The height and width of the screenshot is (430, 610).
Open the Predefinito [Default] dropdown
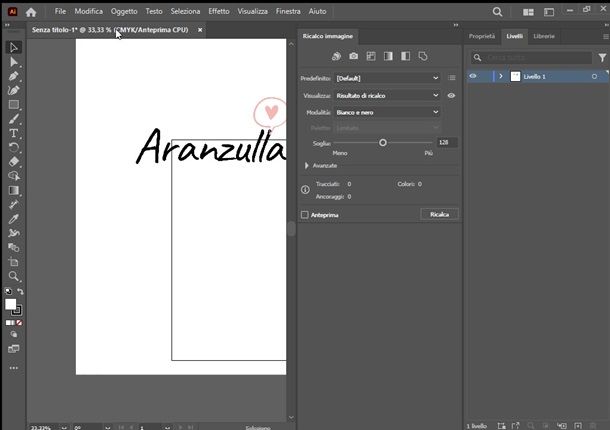pos(387,78)
